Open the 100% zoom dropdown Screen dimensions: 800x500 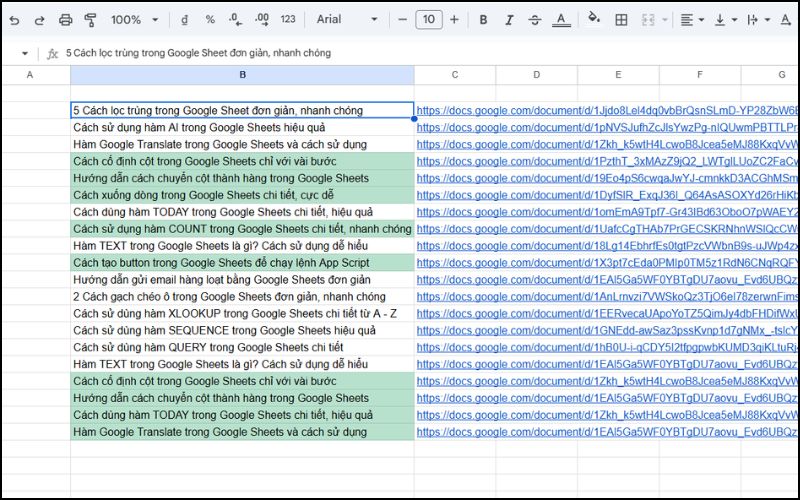tap(132, 20)
